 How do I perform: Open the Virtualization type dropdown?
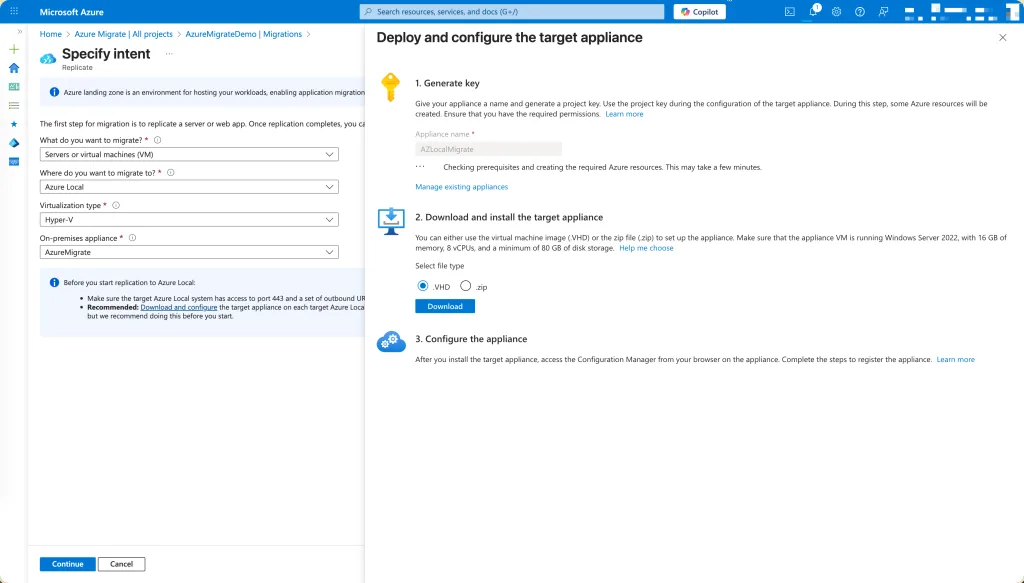(x=189, y=219)
